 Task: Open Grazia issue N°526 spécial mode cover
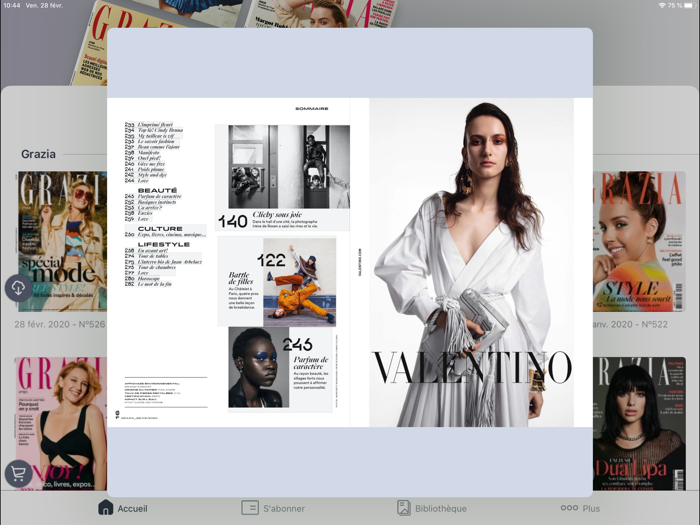62,241
